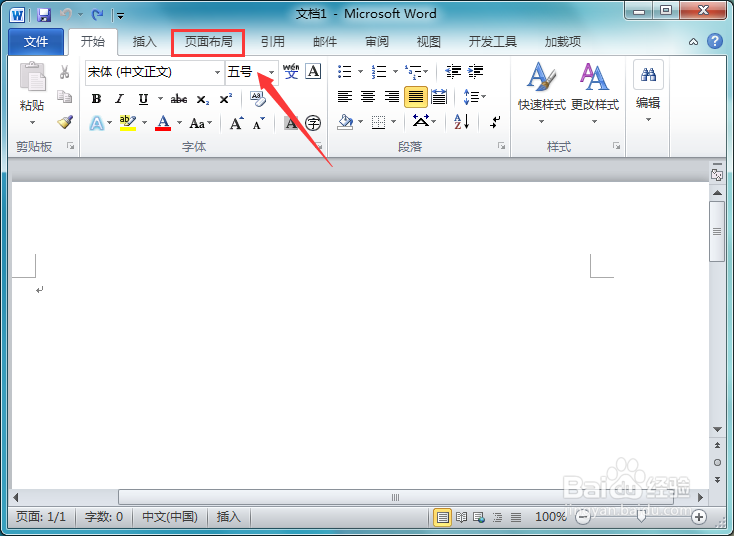734x536 pixels.
Task: Click the Shrink Font icon
Action: [258, 123]
